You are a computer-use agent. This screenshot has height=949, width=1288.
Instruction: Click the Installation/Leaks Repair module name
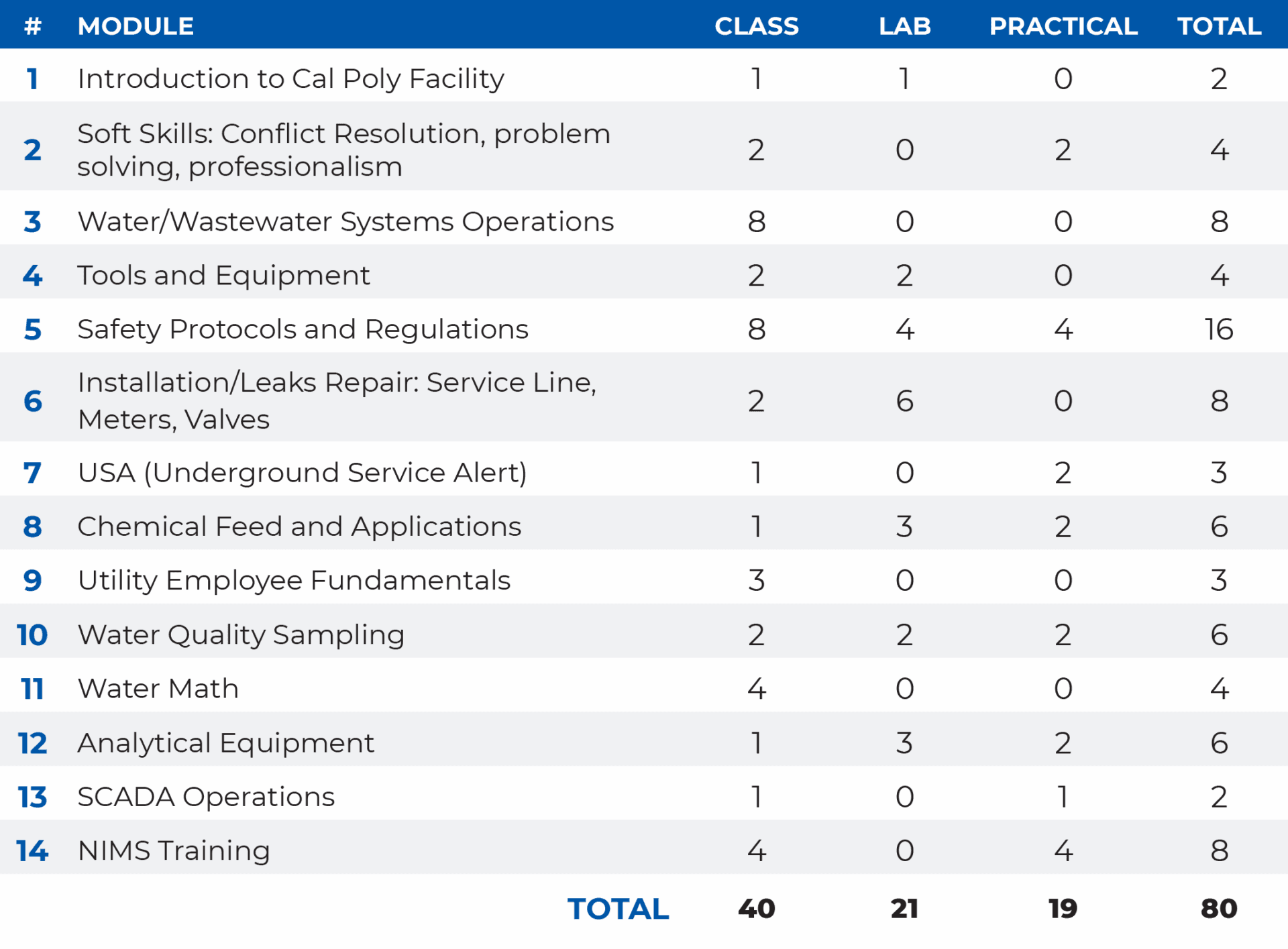point(337,400)
